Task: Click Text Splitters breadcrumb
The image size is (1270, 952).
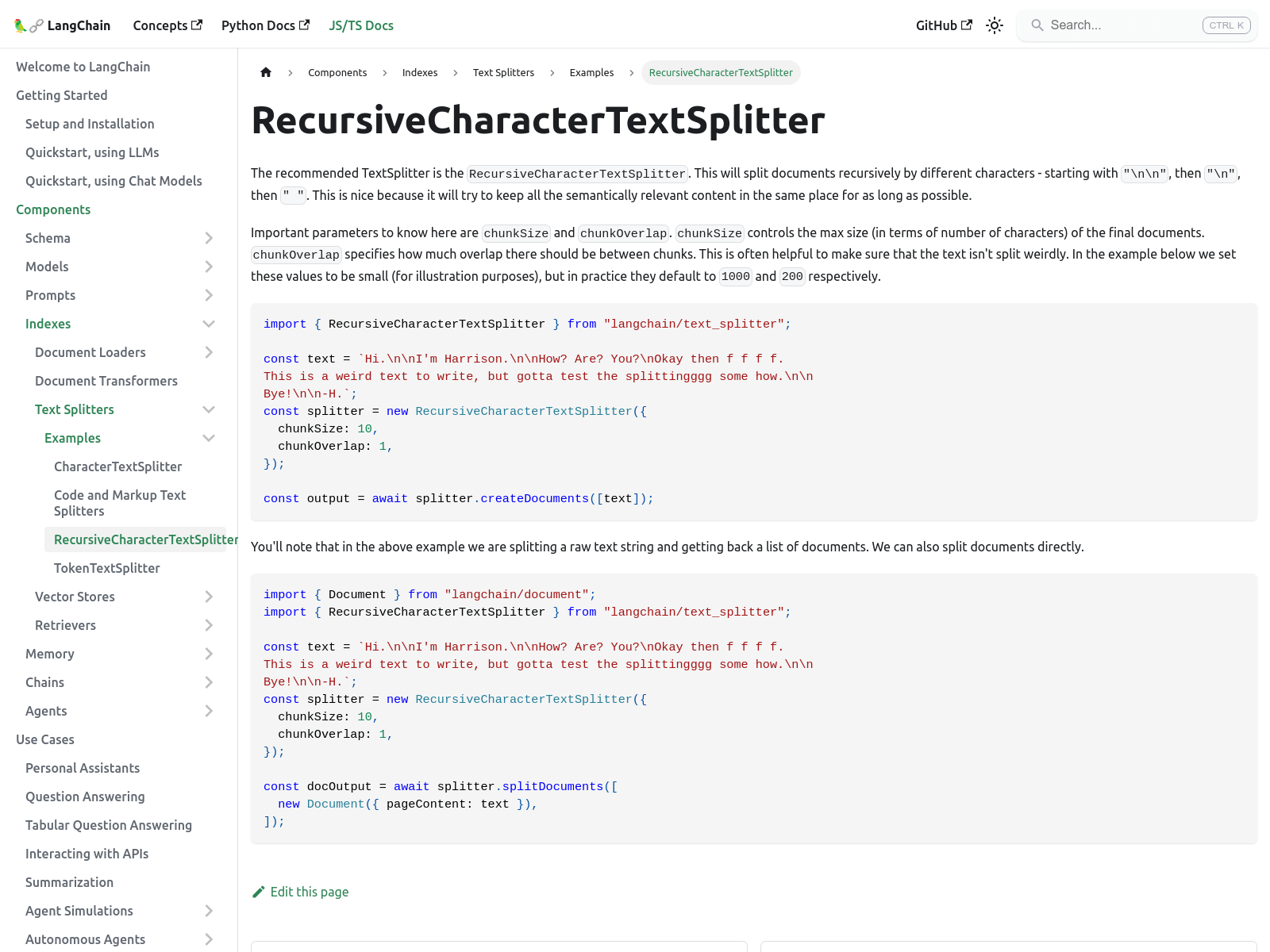Action: 503,72
